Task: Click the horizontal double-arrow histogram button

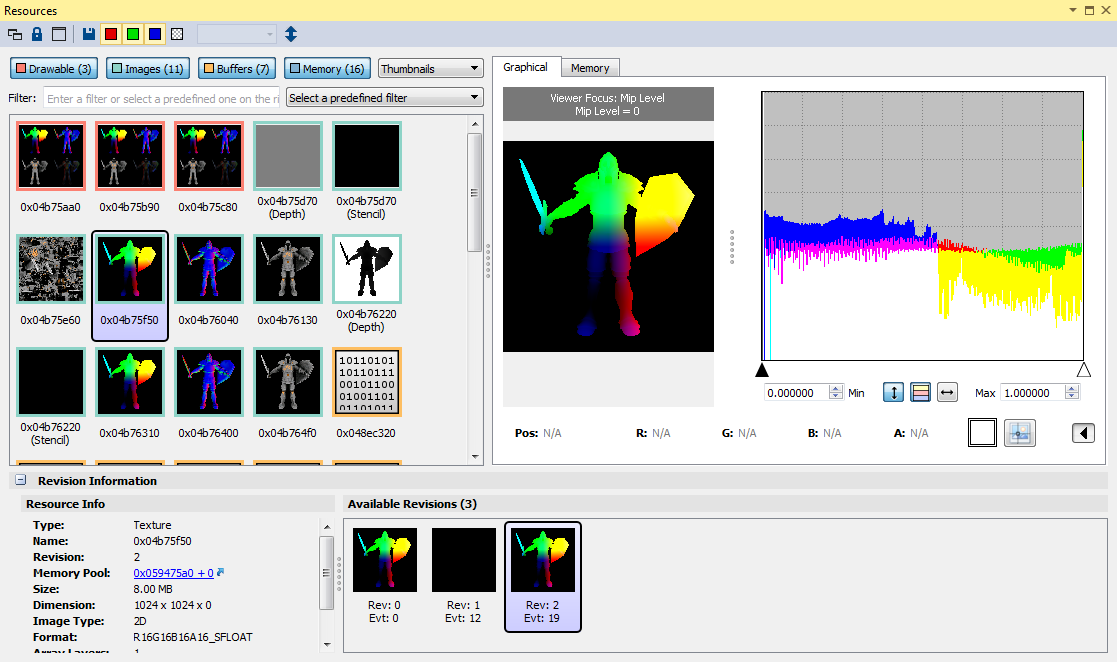Action: [x=946, y=393]
